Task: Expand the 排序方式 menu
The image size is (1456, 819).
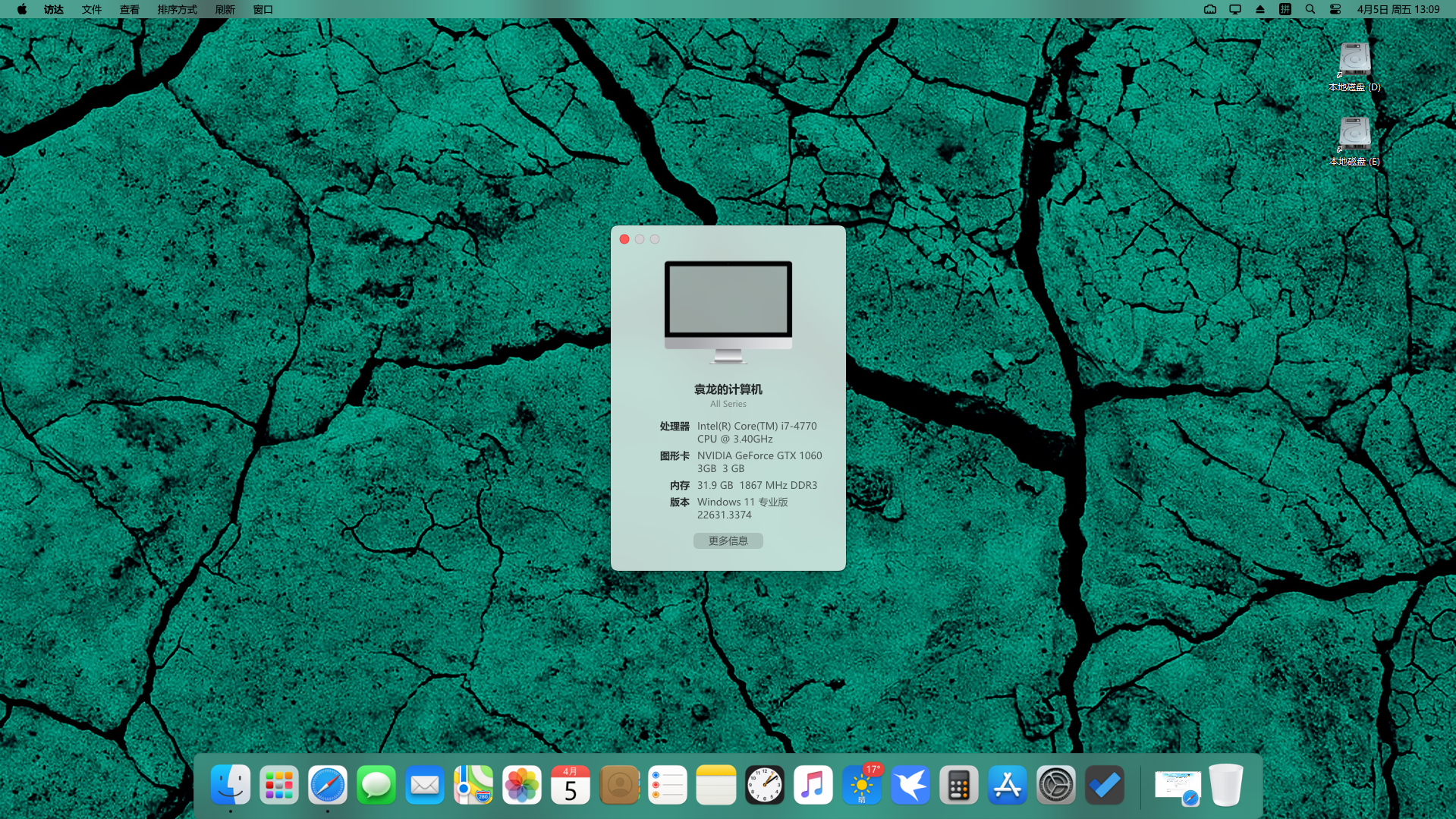Action: pyautogui.click(x=177, y=9)
